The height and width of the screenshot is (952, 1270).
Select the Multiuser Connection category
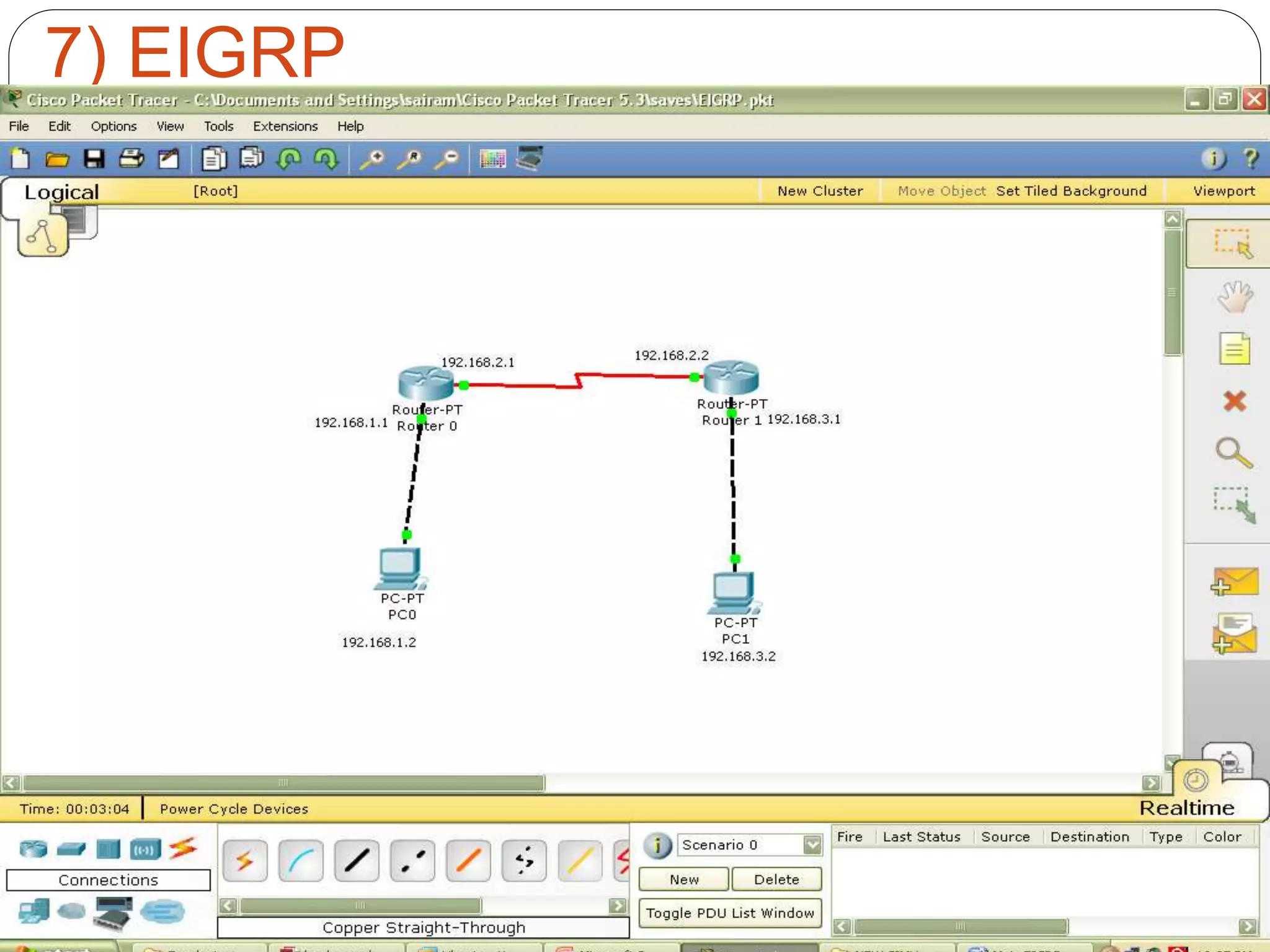pyautogui.click(x=162, y=912)
